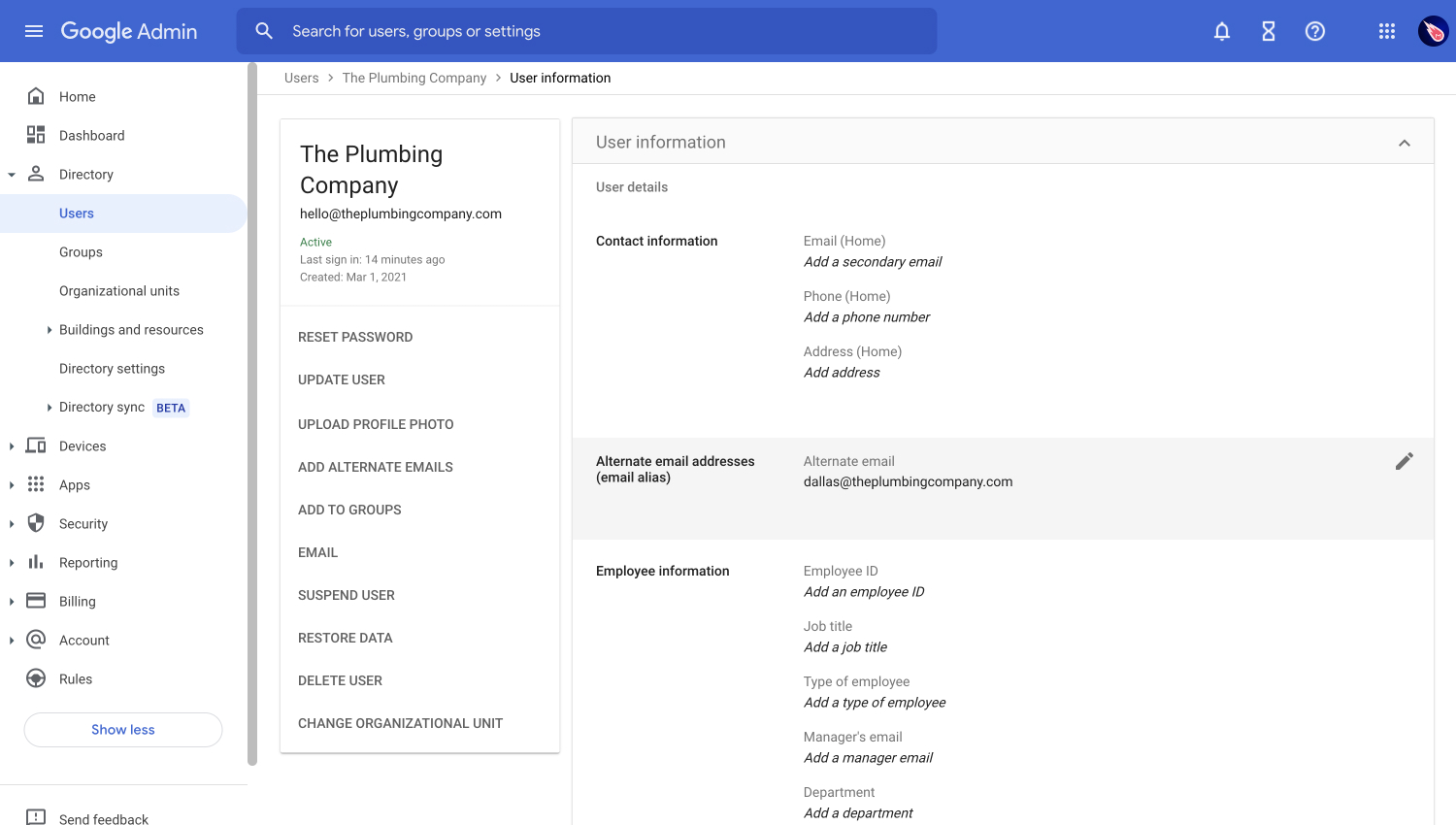The height and width of the screenshot is (825, 1456).
Task: Click Add a type of employee
Action: (x=875, y=703)
